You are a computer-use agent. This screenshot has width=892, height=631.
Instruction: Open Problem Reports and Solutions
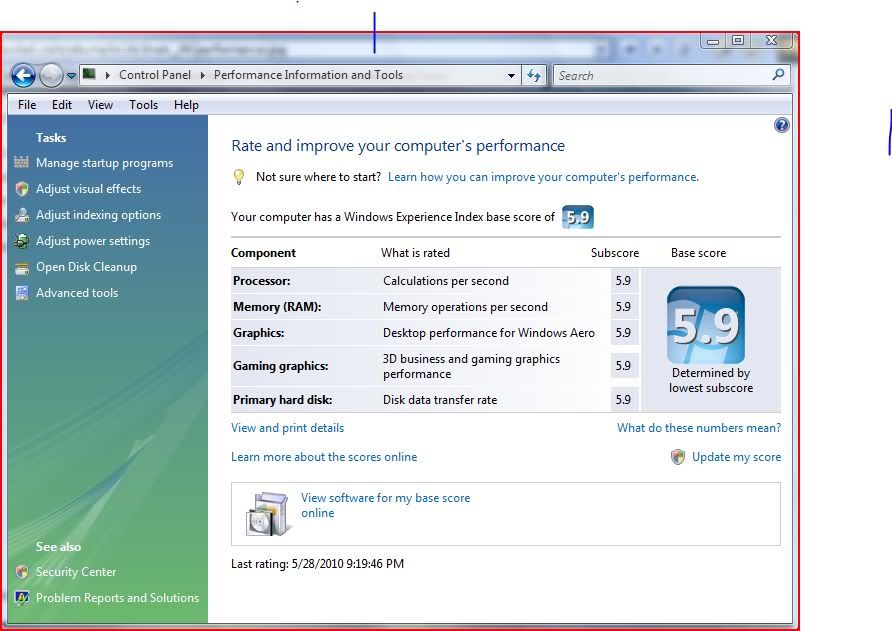pyautogui.click(x=117, y=598)
